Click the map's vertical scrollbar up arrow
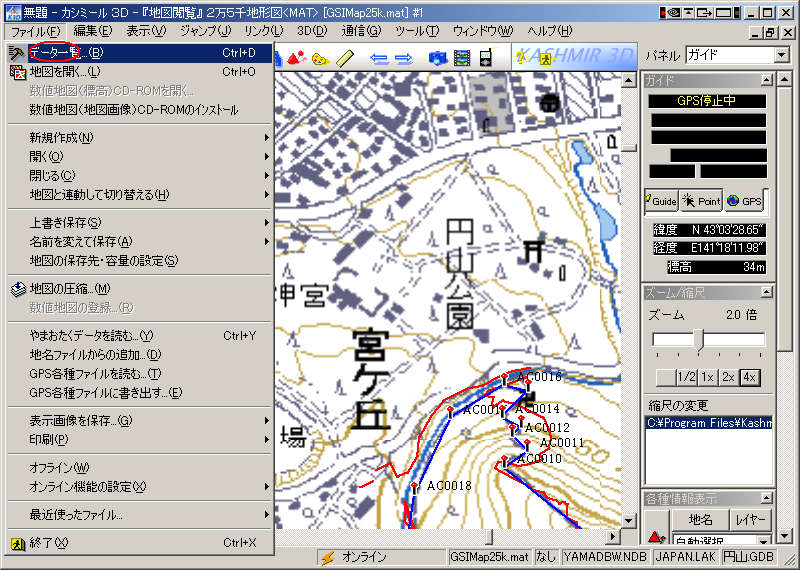Viewport: 800px width, 570px height. tap(629, 79)
